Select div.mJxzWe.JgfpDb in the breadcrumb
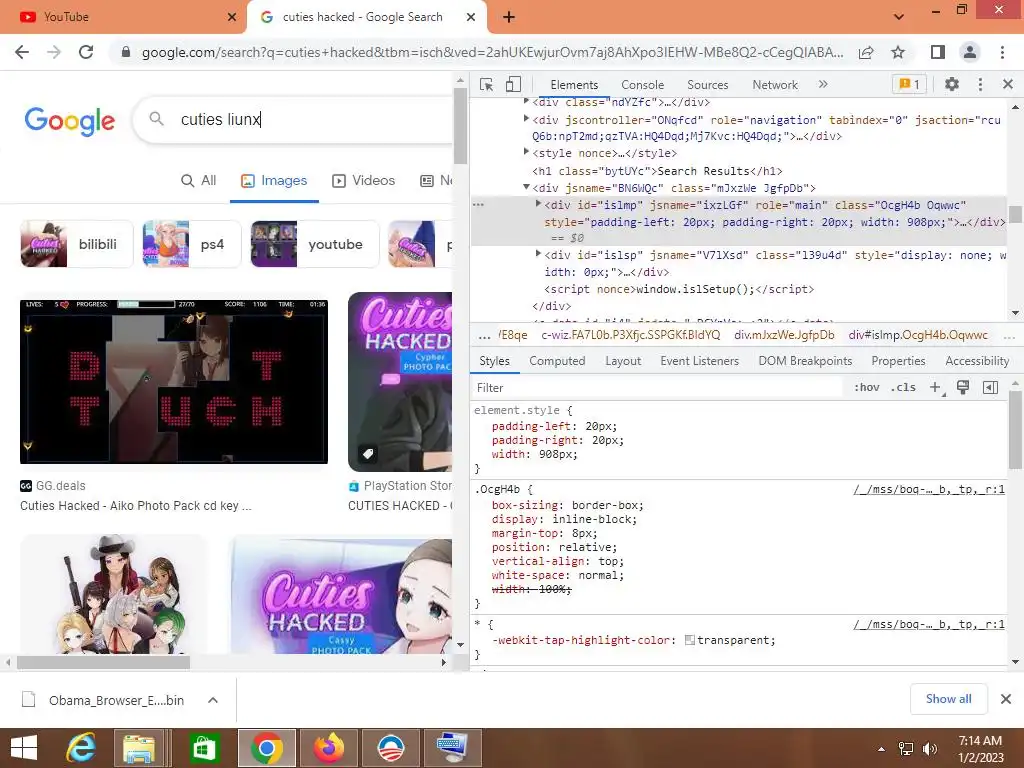The image size is (1024, 768). [x=784, y=335]
